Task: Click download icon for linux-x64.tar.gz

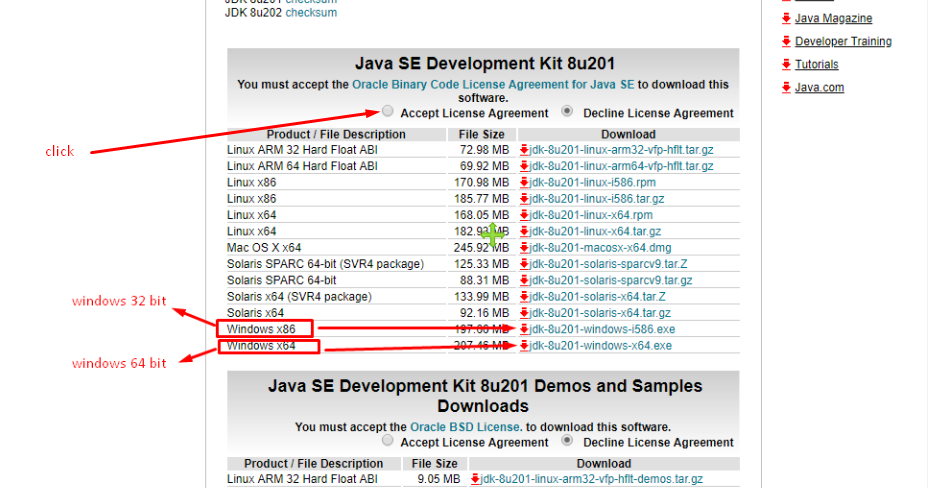Action: tap(524, 231)
